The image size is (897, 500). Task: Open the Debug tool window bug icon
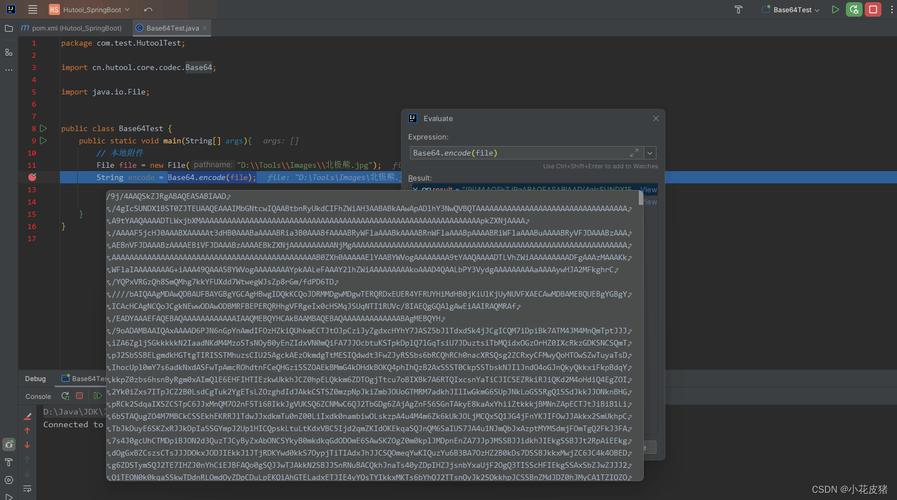(x=9, y=445)
